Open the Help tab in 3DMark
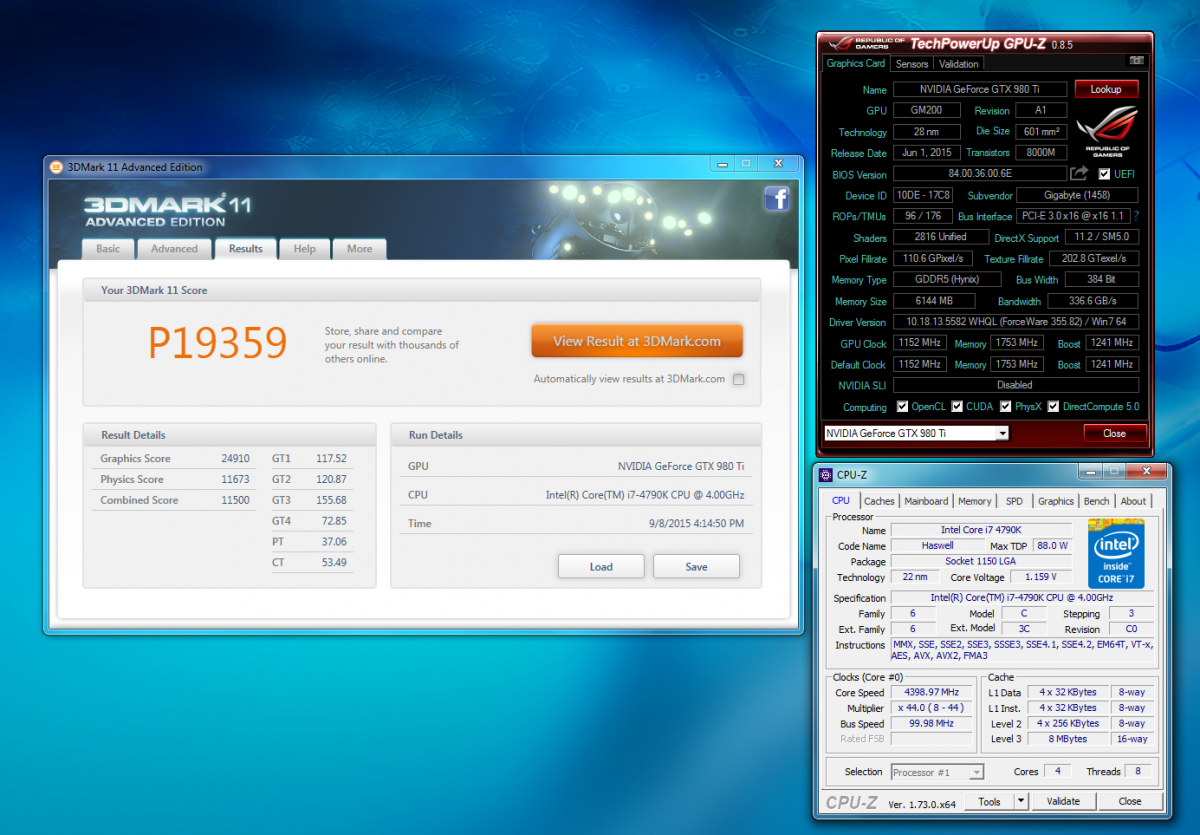The image size is (1200, 835). tap(305, 249)
